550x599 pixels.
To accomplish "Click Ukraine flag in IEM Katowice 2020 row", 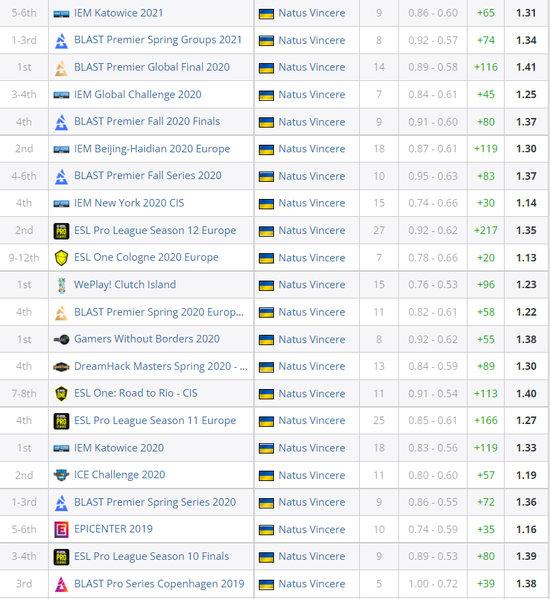I will pyautogui.click(x=266, y=448).
